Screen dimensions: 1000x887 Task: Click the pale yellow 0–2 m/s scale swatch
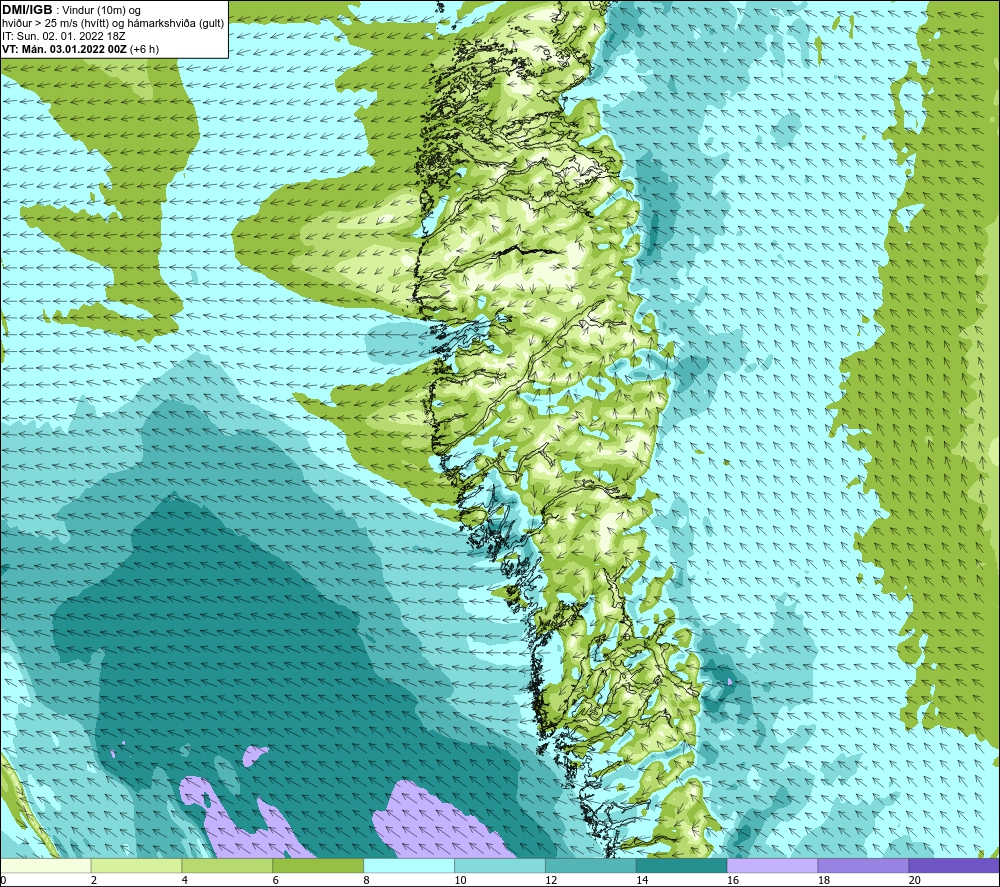[x=45, y=865]
